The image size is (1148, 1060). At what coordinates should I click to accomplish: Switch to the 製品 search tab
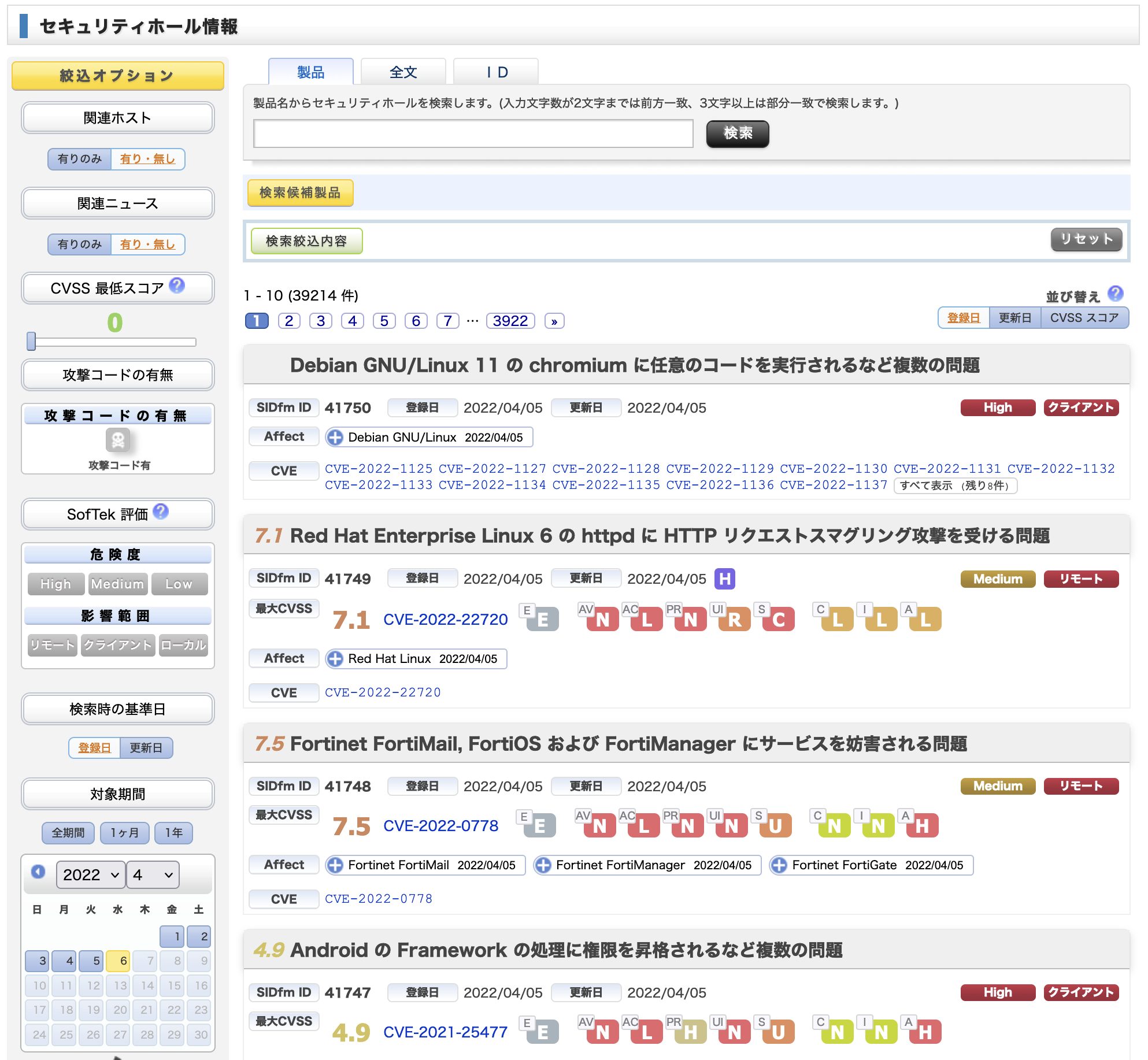point(311,72)
